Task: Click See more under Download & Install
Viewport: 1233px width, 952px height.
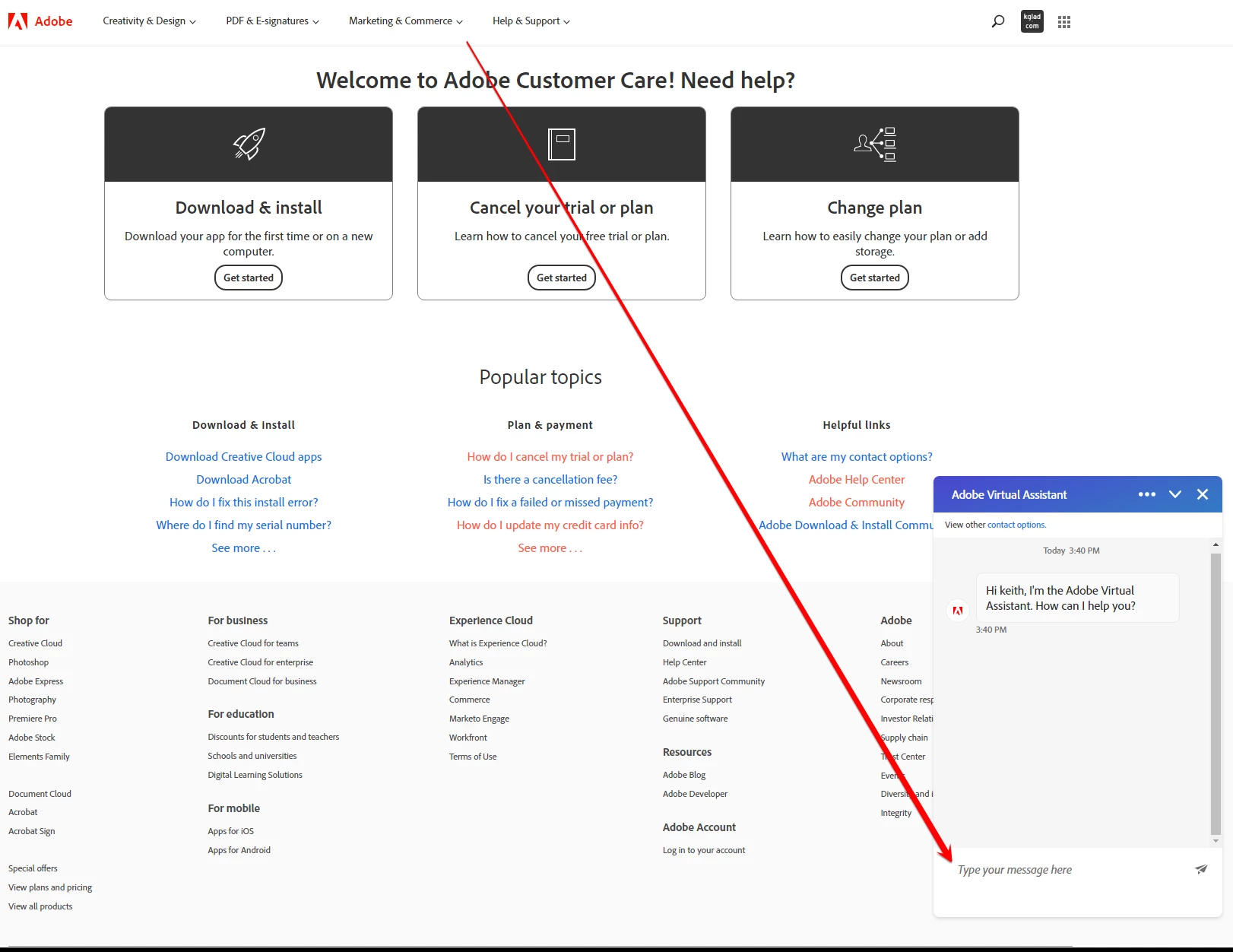Action: pos(244,548)
